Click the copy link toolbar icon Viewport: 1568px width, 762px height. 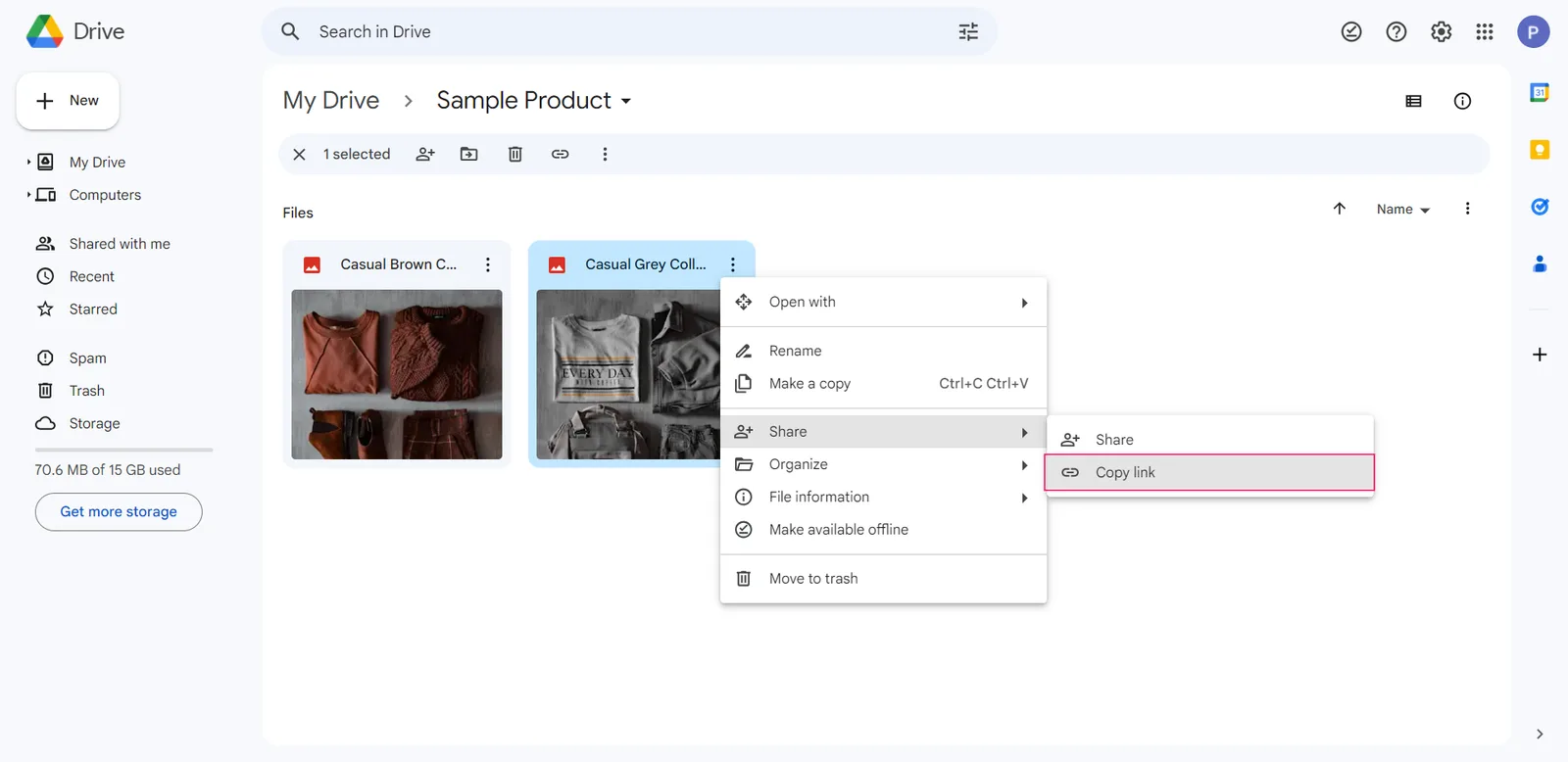point(561,155)
